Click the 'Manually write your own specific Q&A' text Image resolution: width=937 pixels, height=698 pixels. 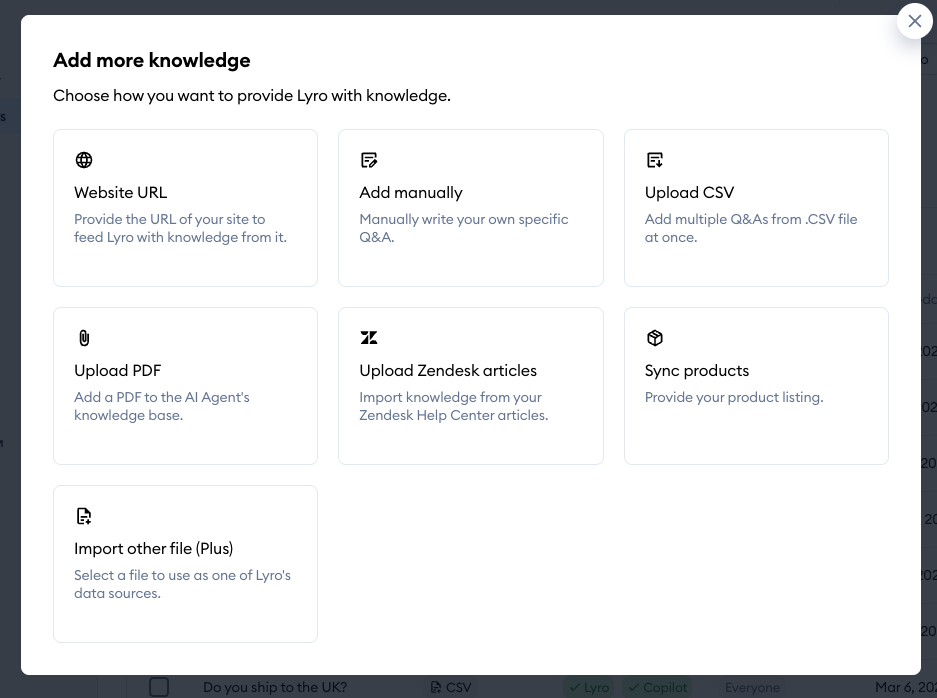coord(463,228)
